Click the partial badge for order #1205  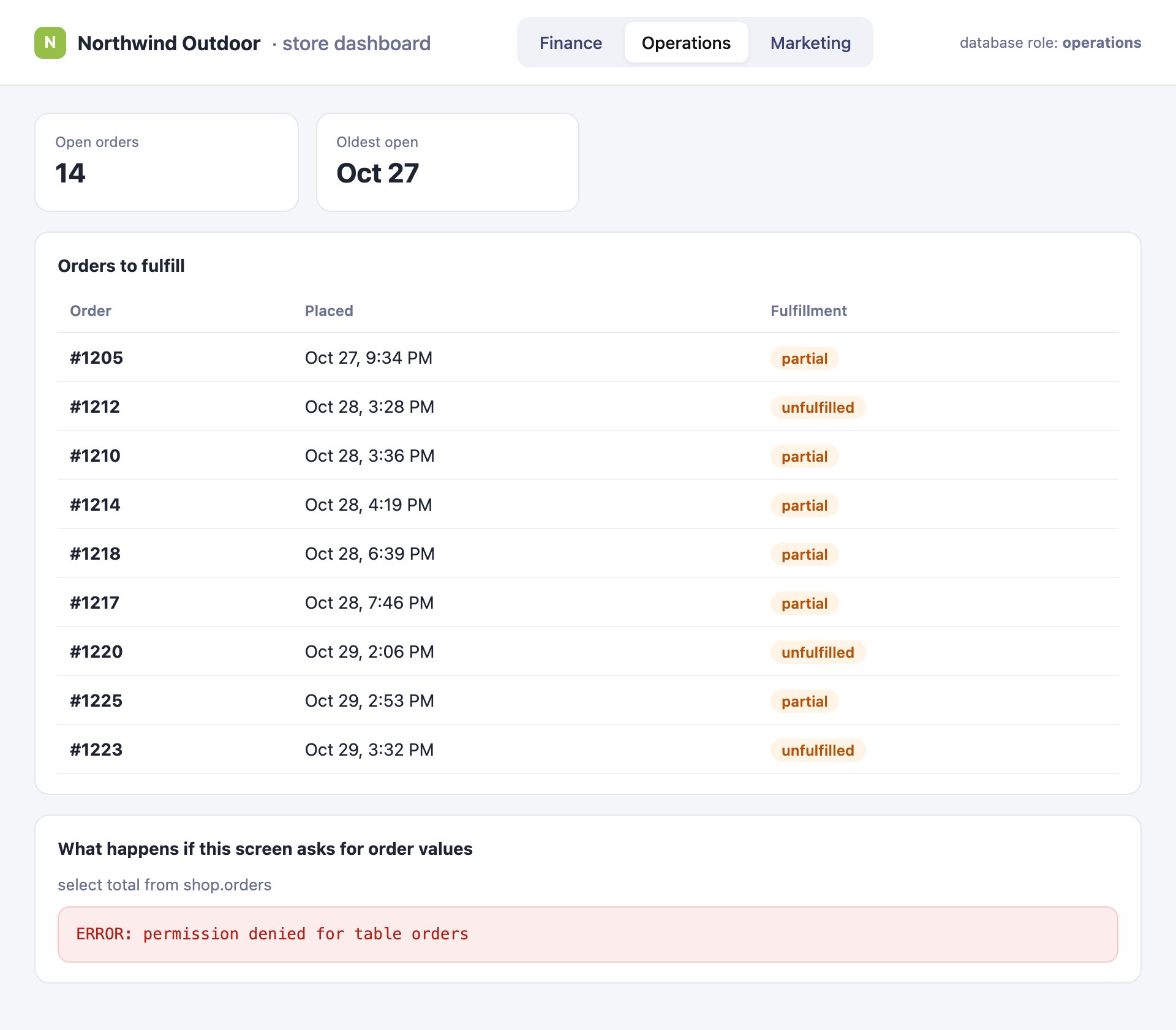pyautogui.click(x=804, y=358)
